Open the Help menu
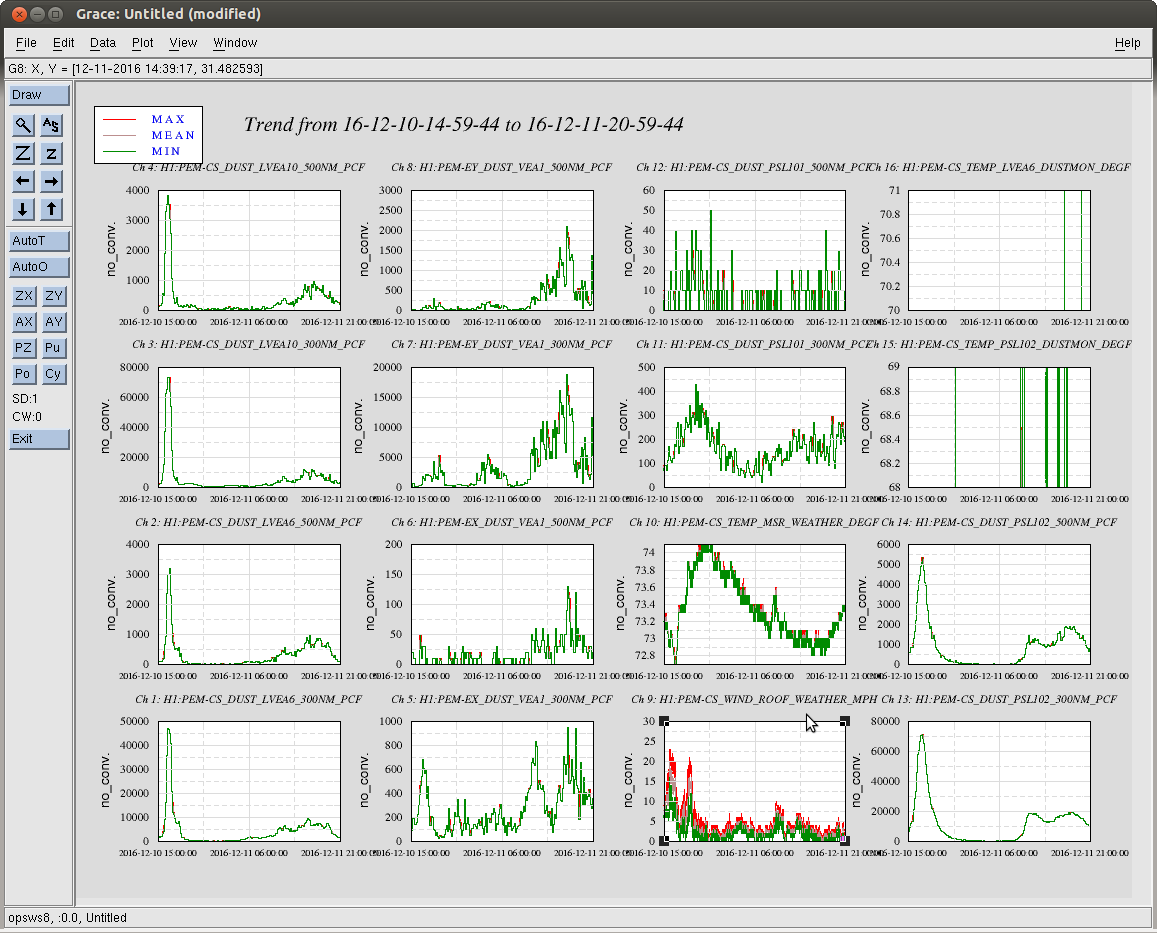 (1127, 43)
